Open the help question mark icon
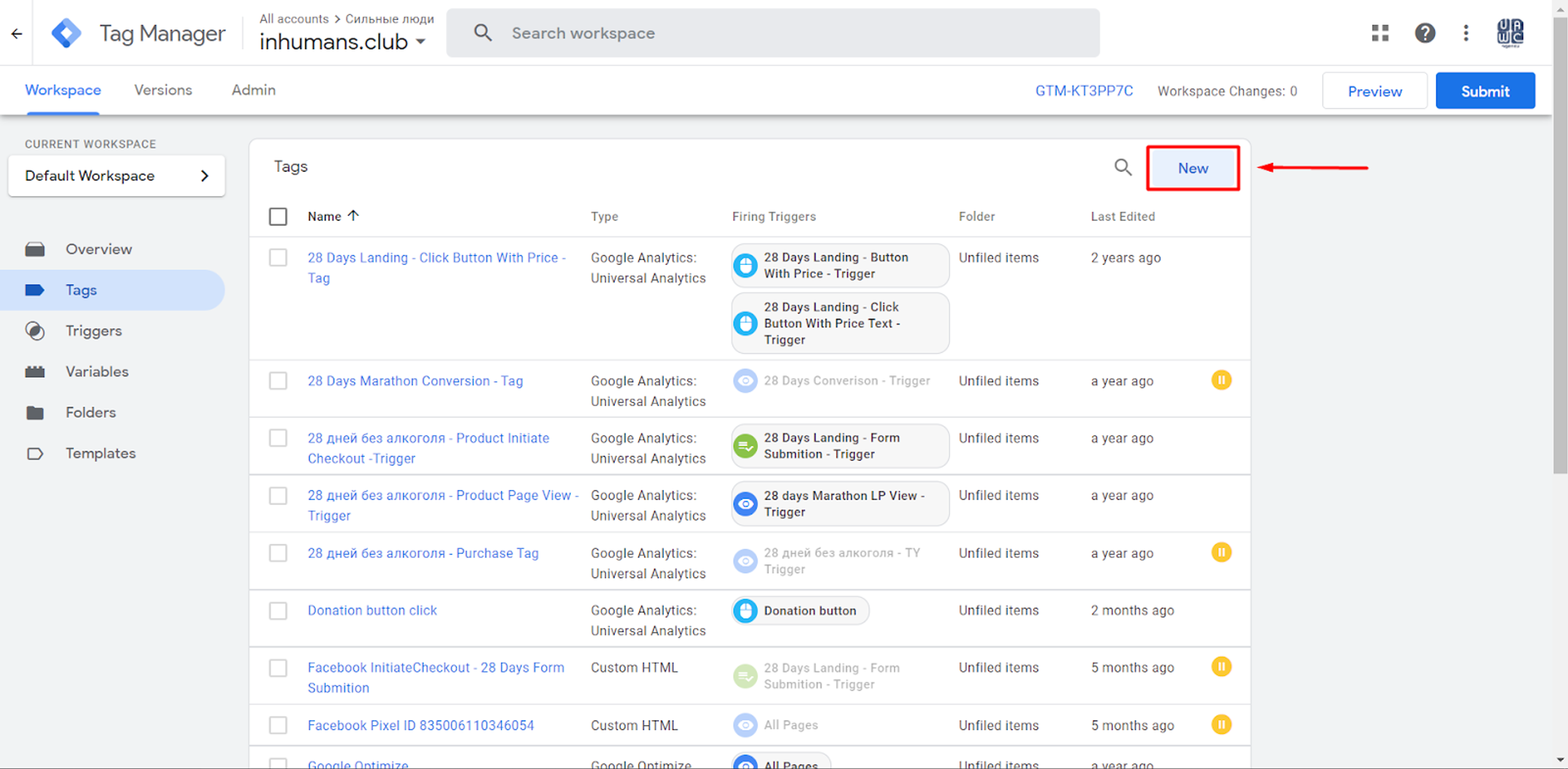Screen dimensions: 1568x769 (x=1425, y=32)
